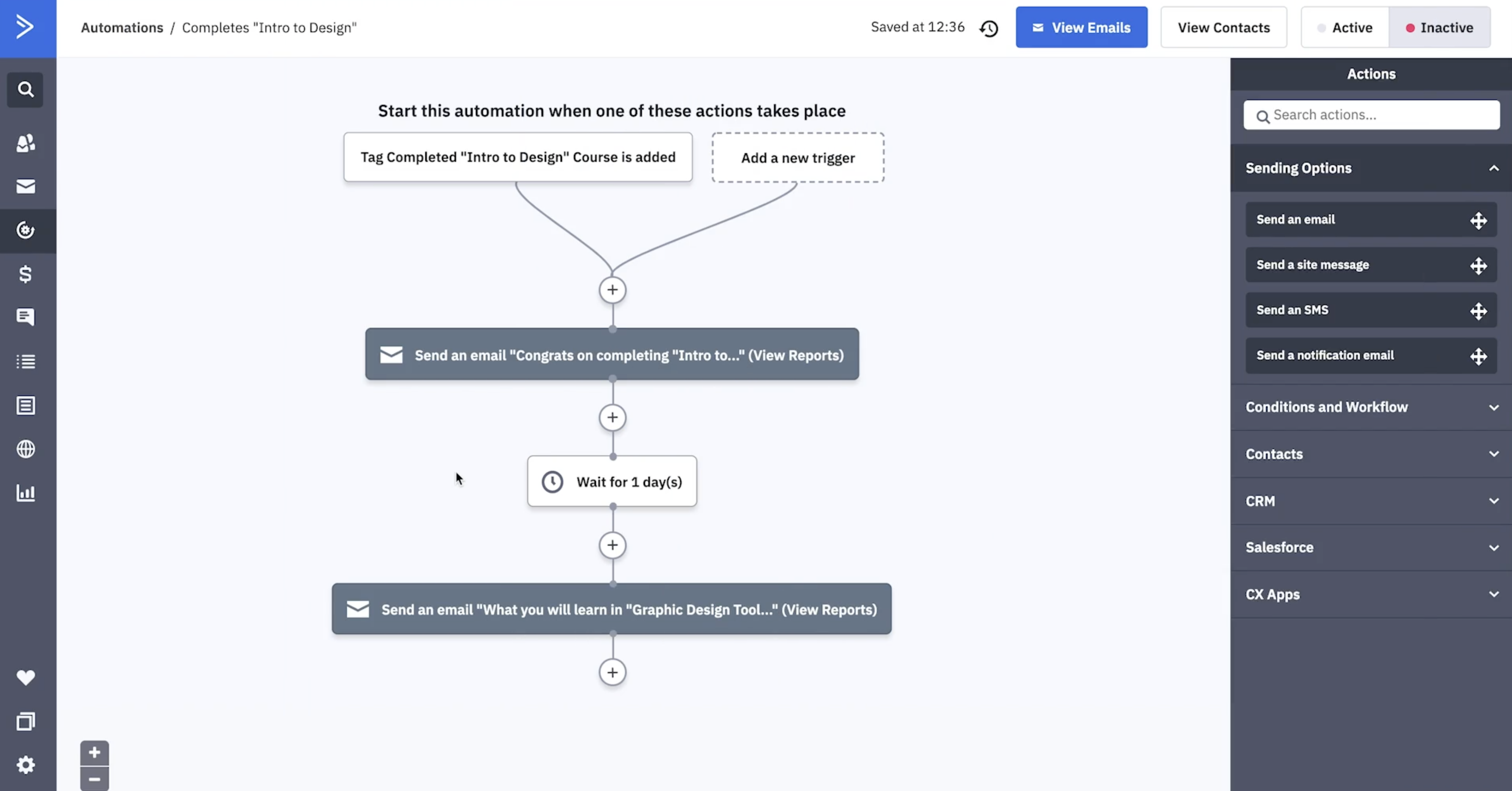Toggle automation status to Inactive
Viewport: 1512px width, 791px height.
pyautogui.click(x=1438, y=28)
